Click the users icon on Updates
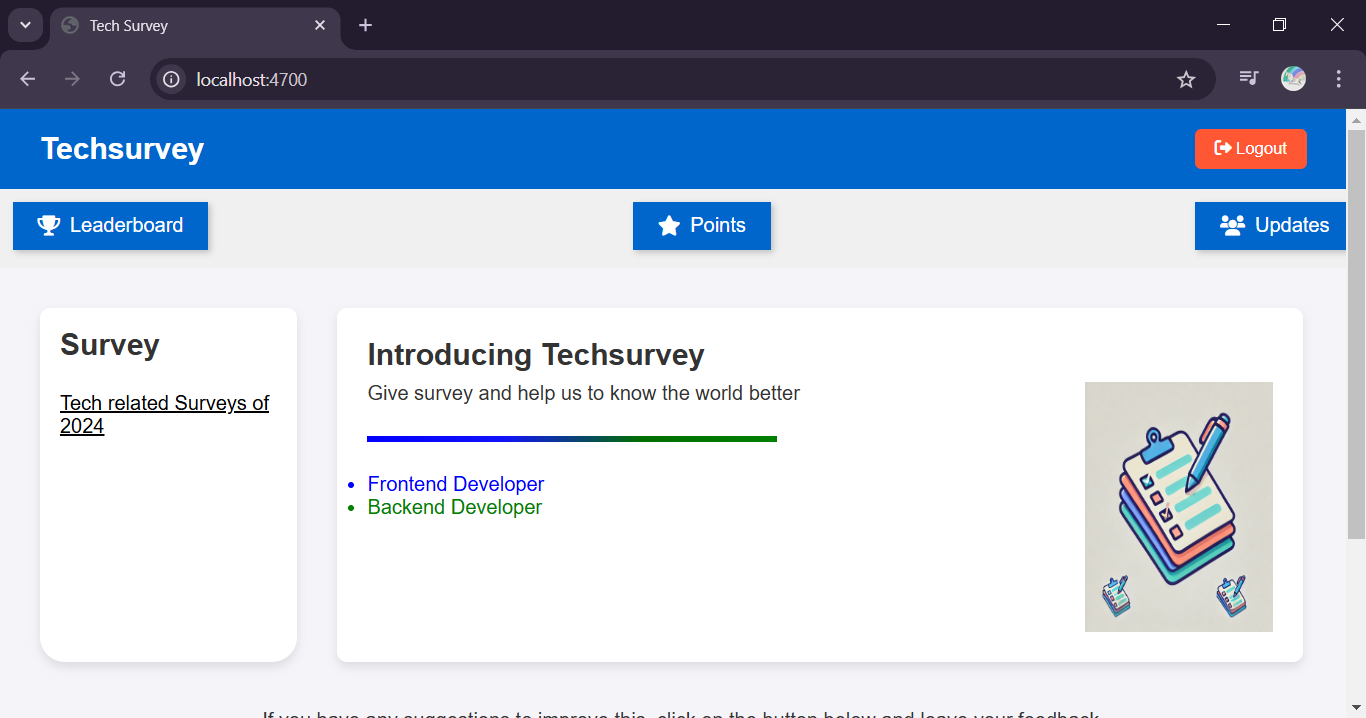1366x718 pixels. 1232,226
